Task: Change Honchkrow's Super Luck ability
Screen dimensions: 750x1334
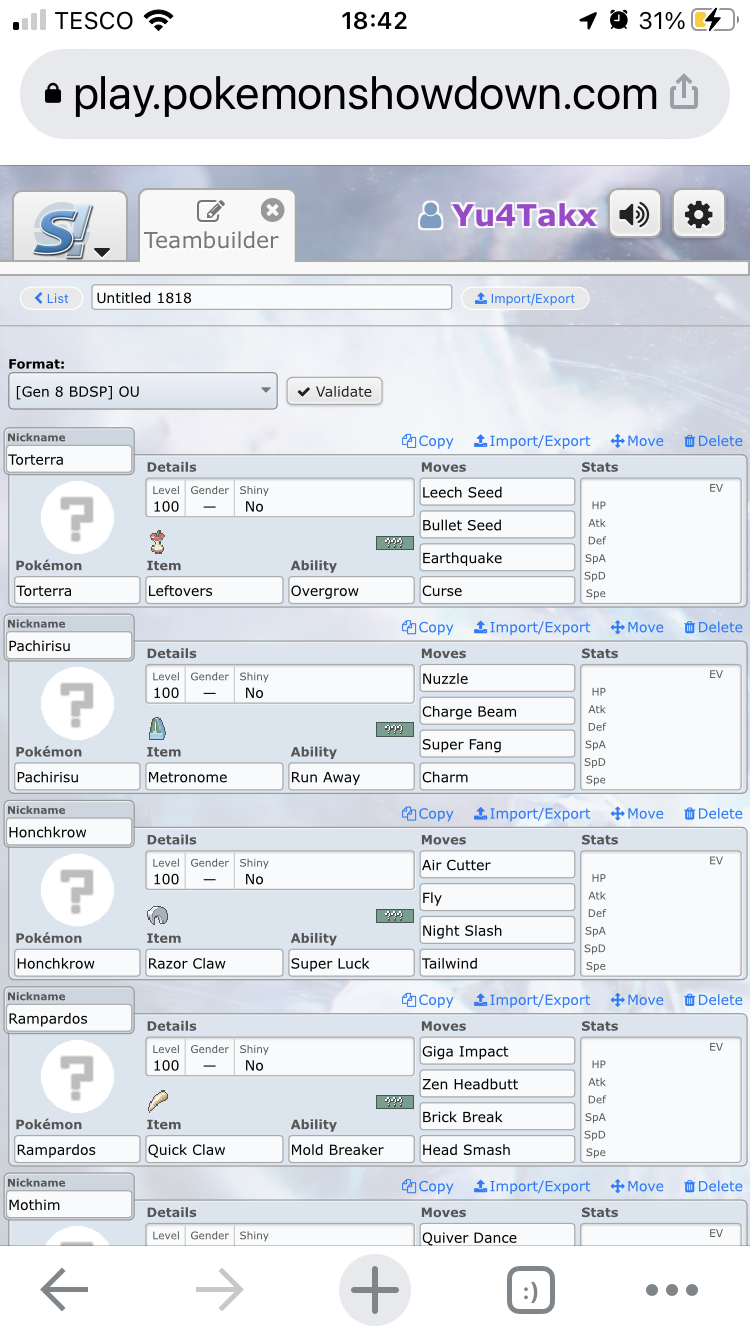Action: (x=351, y=963)
